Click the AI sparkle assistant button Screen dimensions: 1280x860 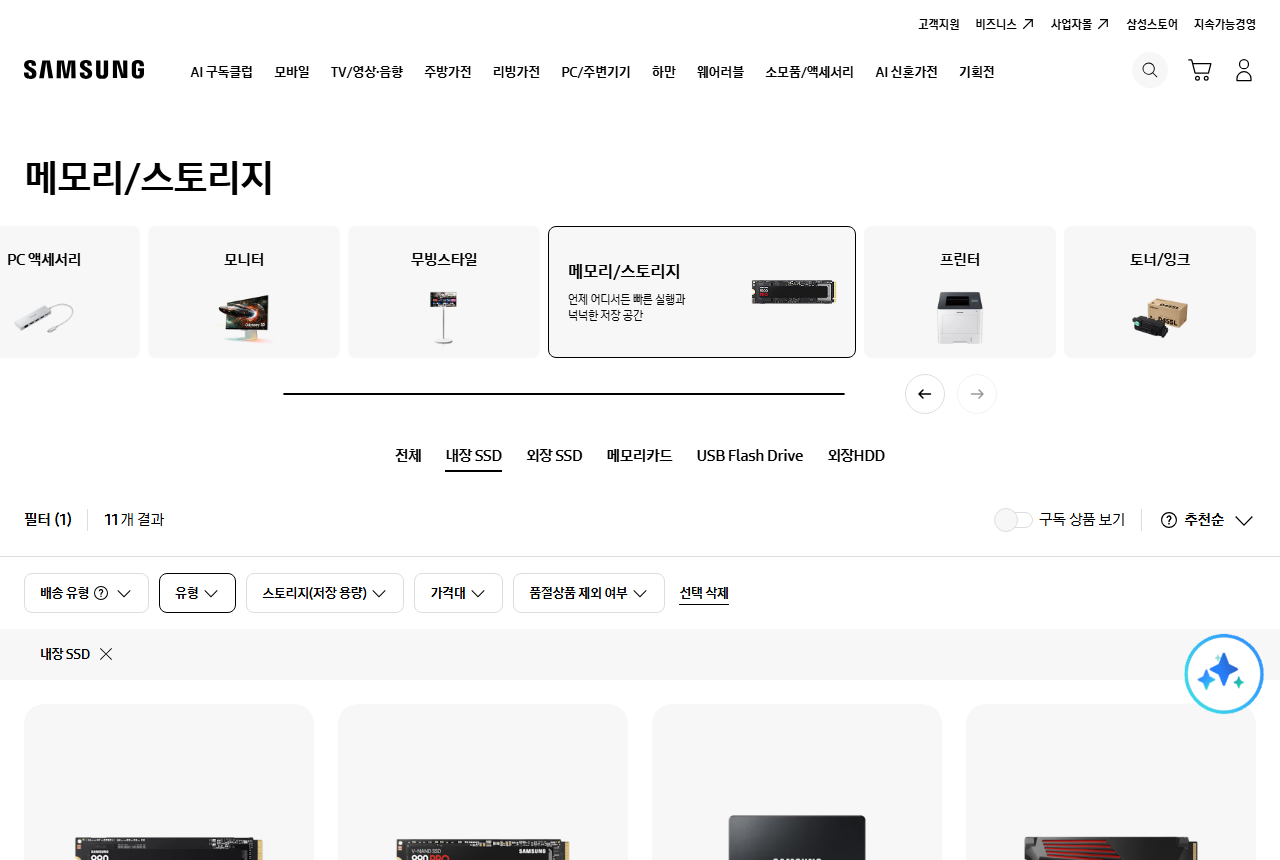pyautogui.click(x=1224, y=674)
